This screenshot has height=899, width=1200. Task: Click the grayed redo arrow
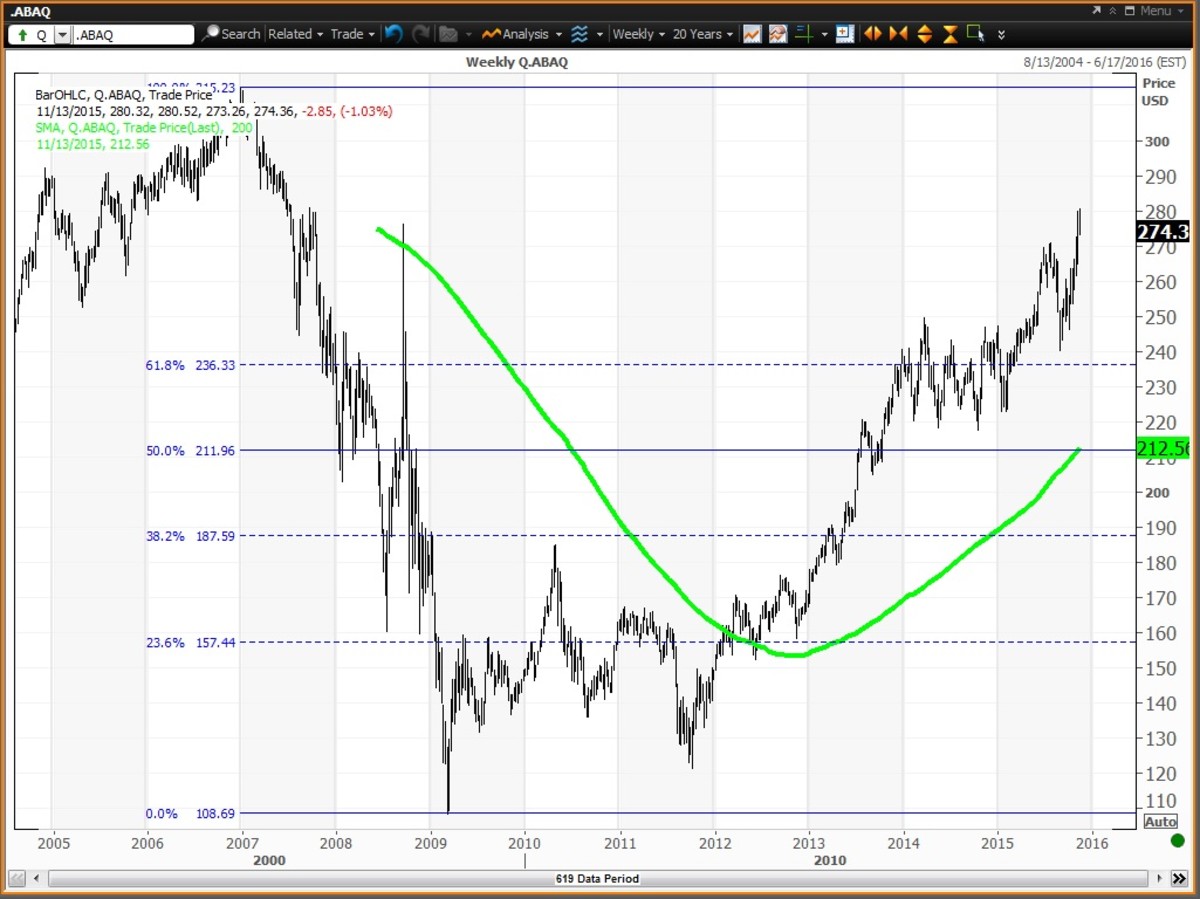420,34
